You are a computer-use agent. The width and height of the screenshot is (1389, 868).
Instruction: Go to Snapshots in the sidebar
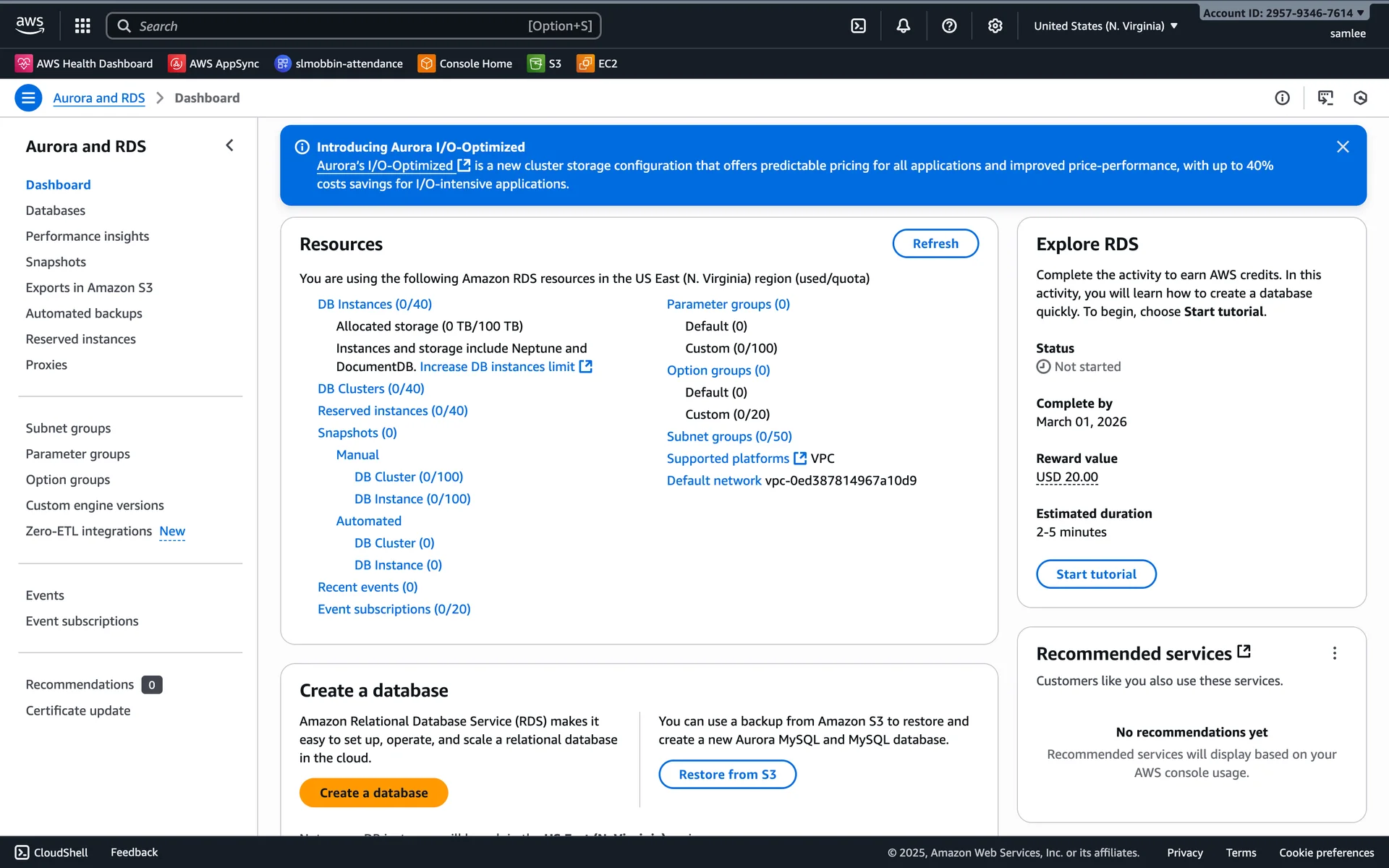tap(56, 262)
